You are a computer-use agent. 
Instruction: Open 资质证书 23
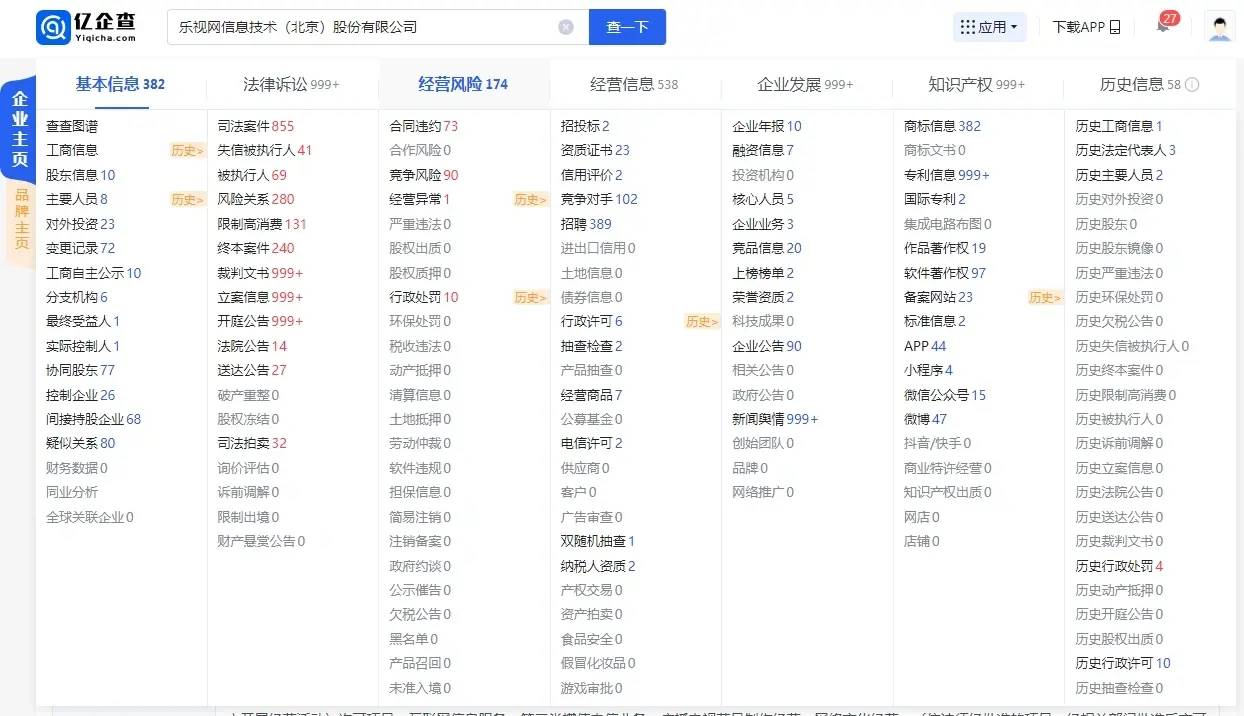tap(595, 150)
